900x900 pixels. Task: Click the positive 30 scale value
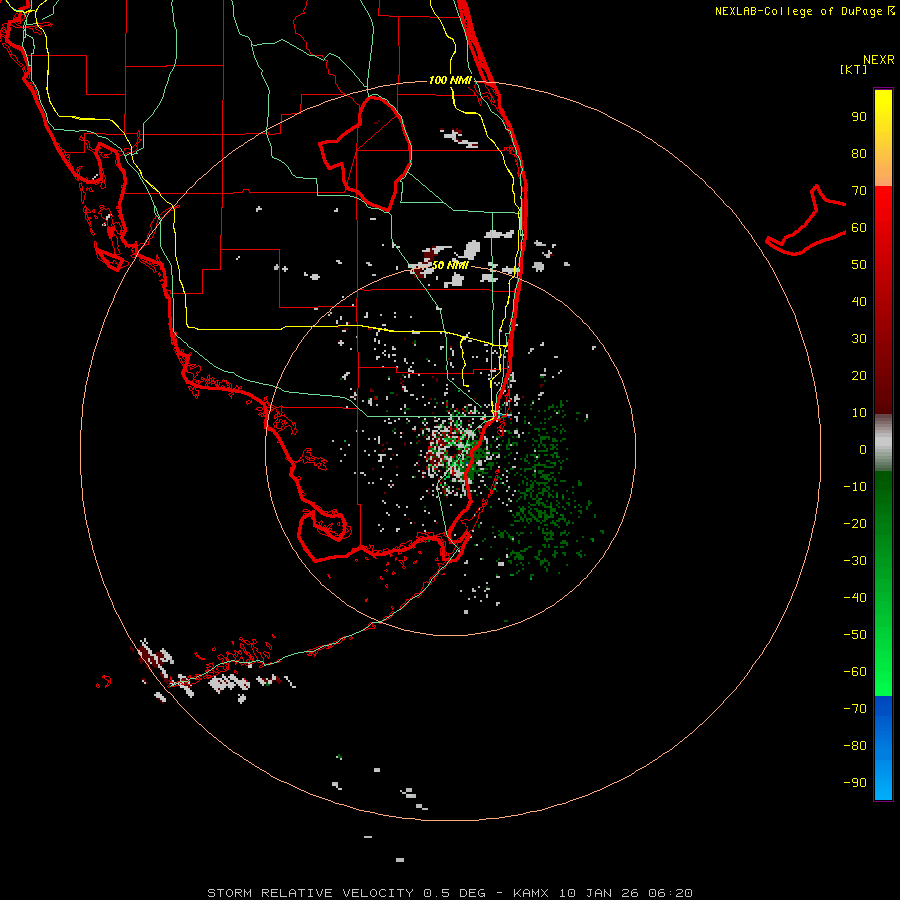click(x=859, y=339)
